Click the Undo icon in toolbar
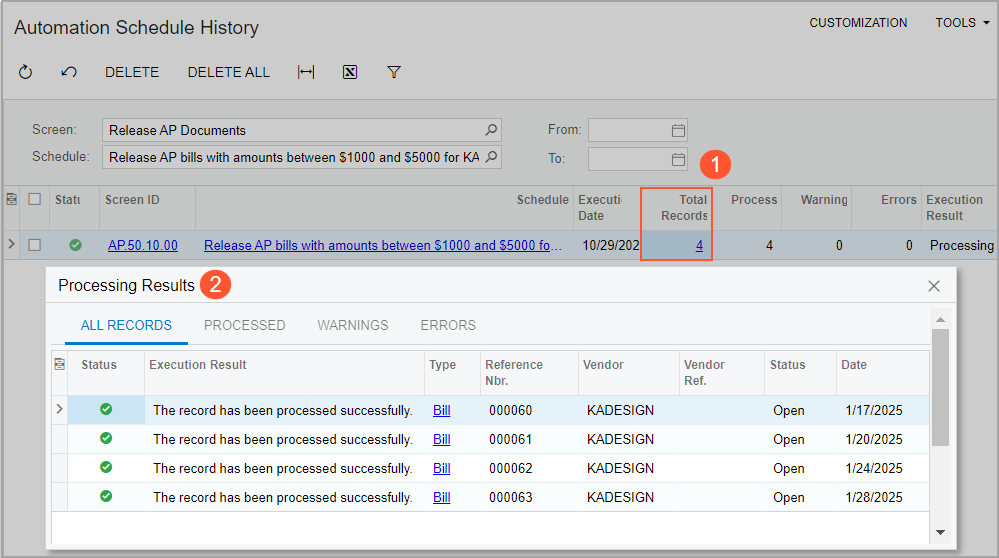 [x=69, y=72]
